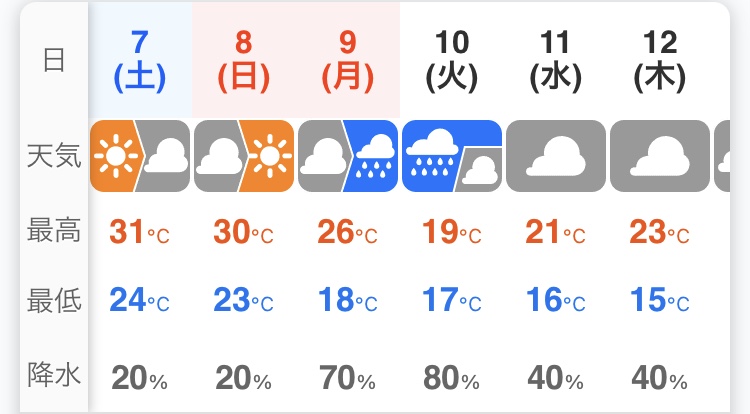The width and height of the screenshot is (750, 414).
Task: Select the Wednesday 11 (水) date header
Action: point(556,60)
